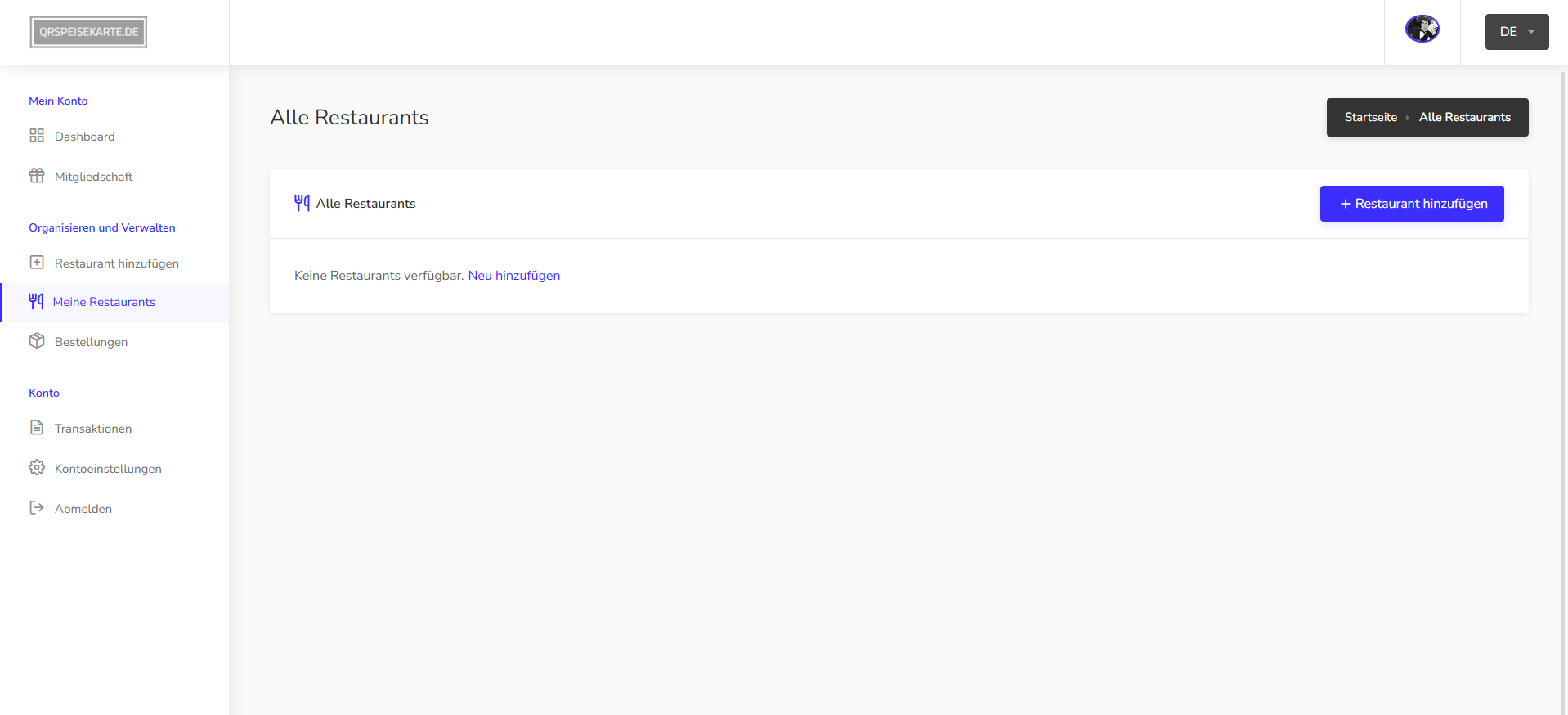Select Meine Restaurants in sidebar

(x=104, y=302)
